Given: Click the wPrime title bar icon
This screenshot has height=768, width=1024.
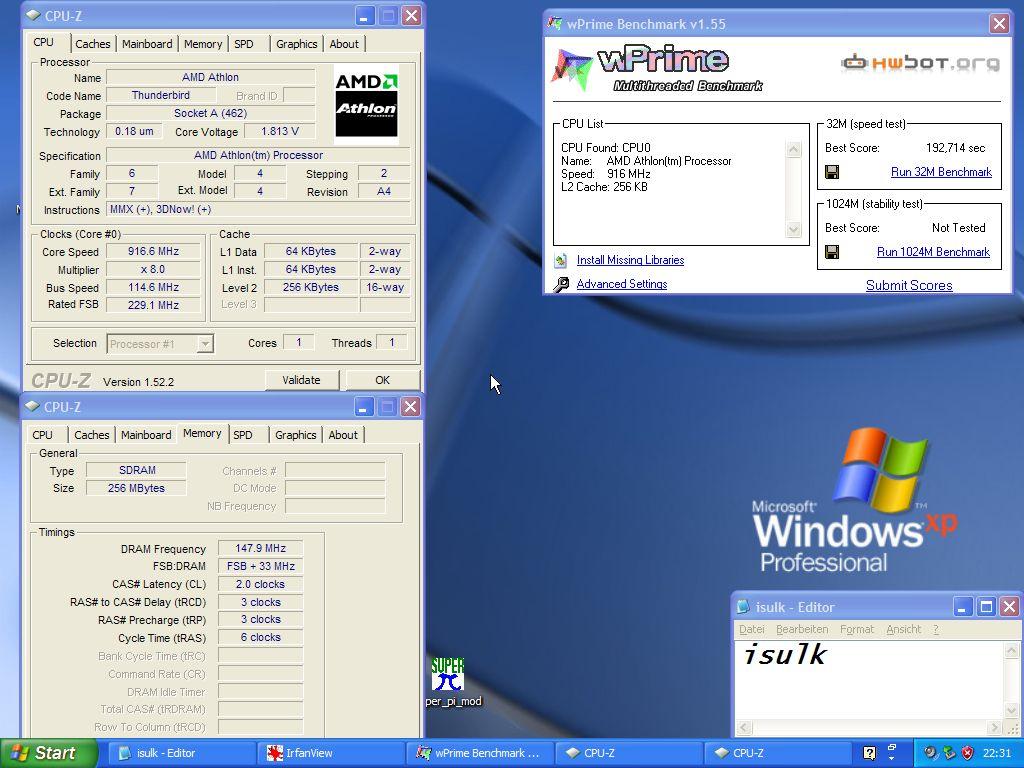Looking at the screenshot, I should [555, 24].
